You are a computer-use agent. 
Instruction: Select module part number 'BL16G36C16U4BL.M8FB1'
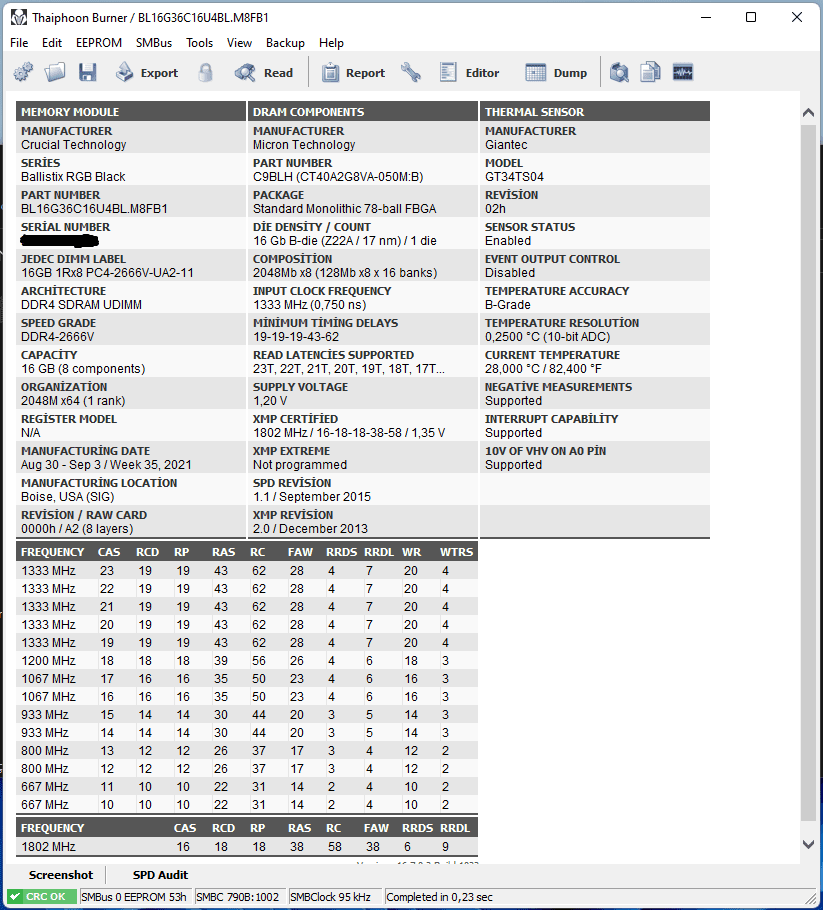(94, 209)
